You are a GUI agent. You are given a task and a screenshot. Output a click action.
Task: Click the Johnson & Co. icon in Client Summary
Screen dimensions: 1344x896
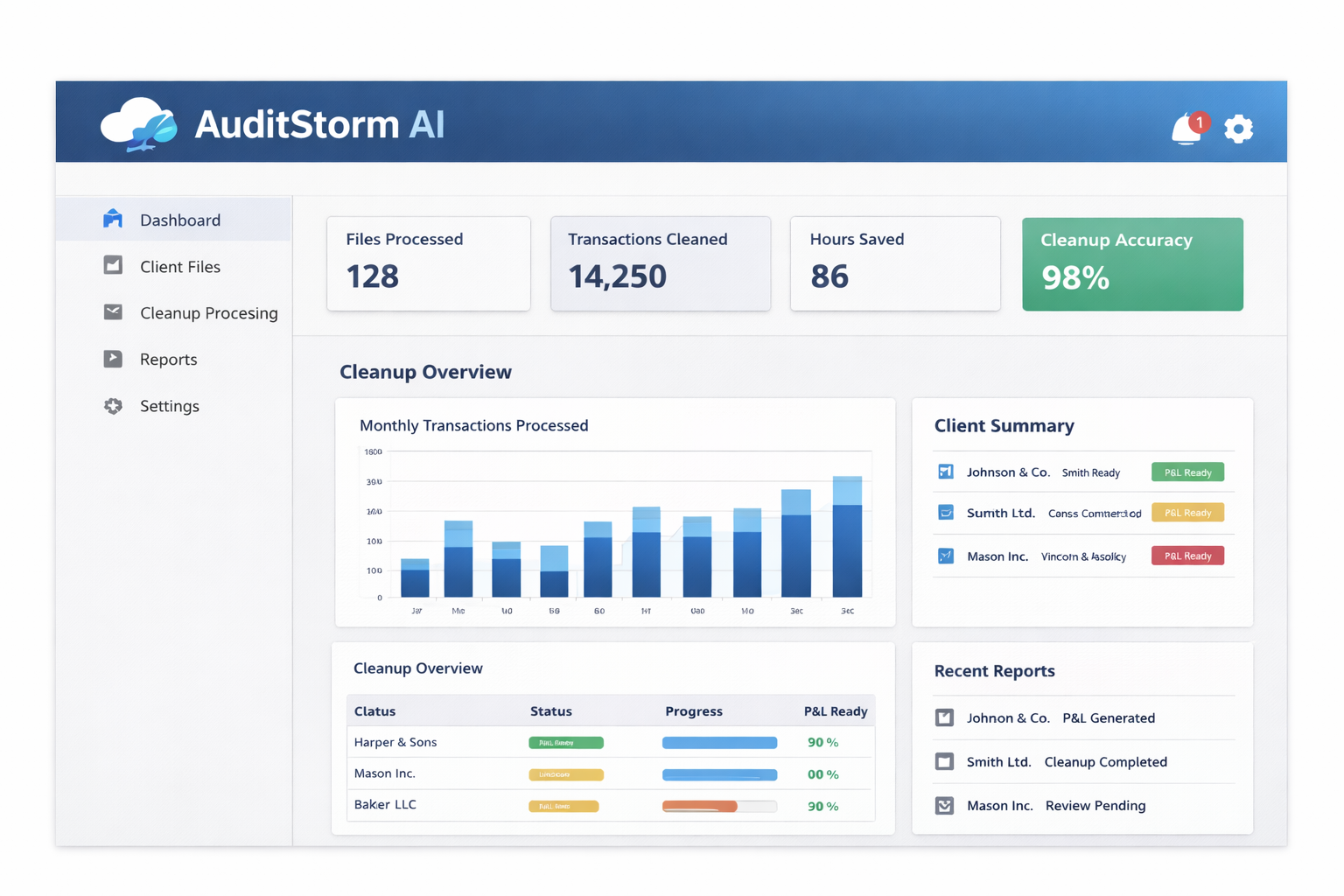pos(946,471)
